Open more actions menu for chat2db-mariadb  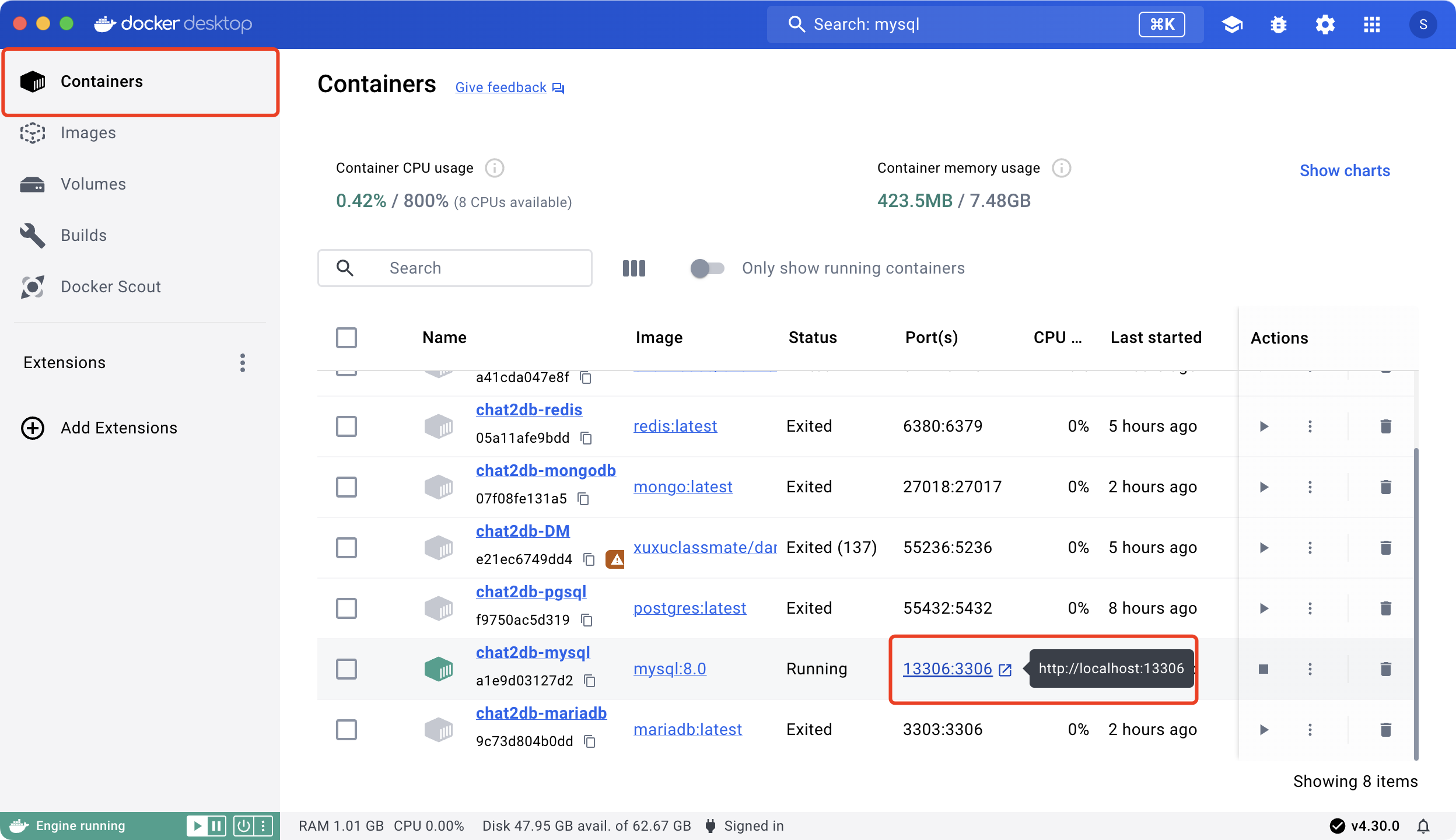pos(1310,730)
